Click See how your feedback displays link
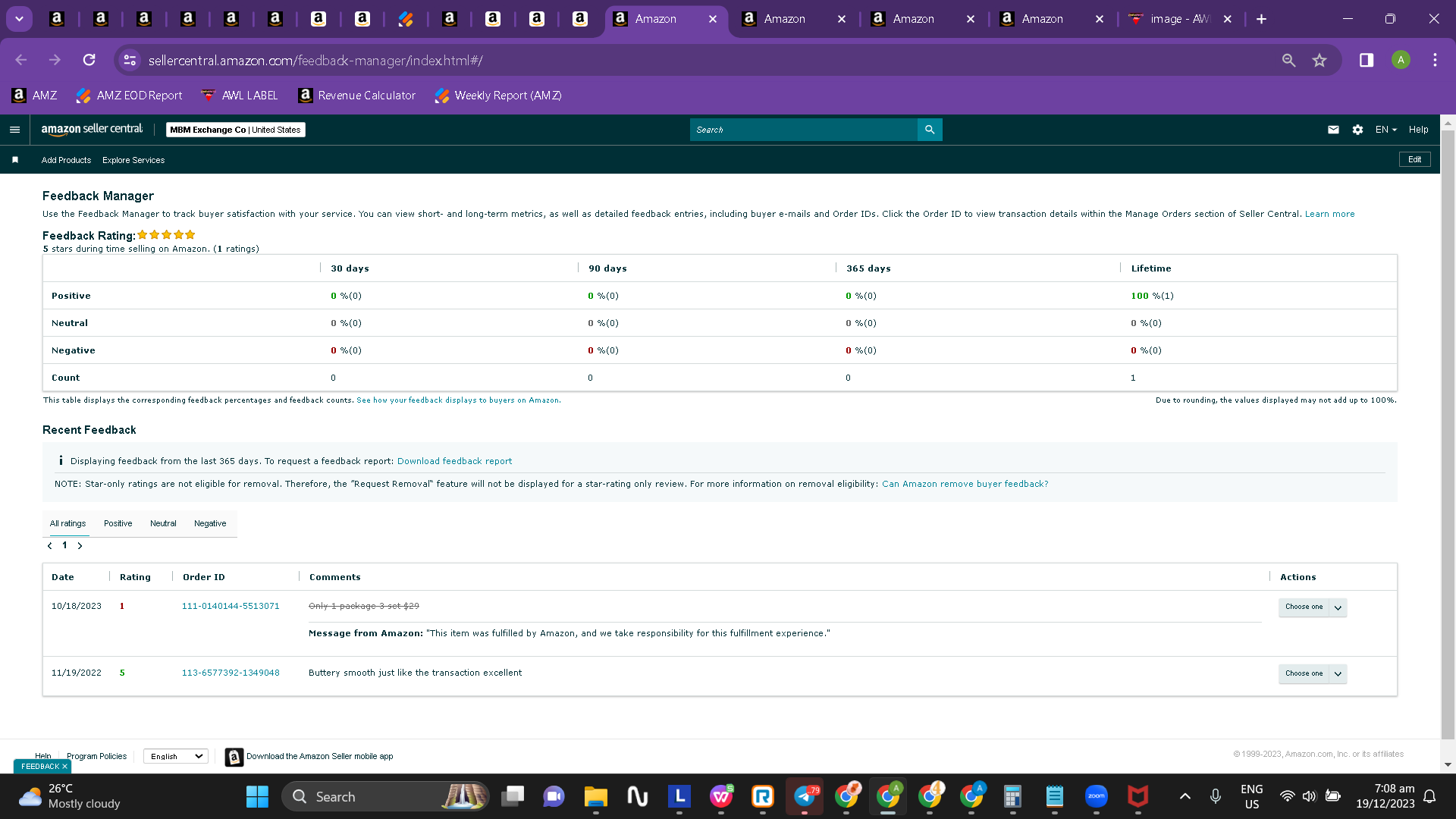The height and width of the screenshot is (819, 1456). (x=459, y=400)
